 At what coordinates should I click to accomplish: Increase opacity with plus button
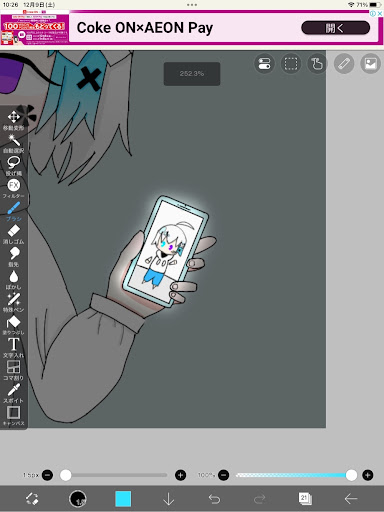coord(368,475)
